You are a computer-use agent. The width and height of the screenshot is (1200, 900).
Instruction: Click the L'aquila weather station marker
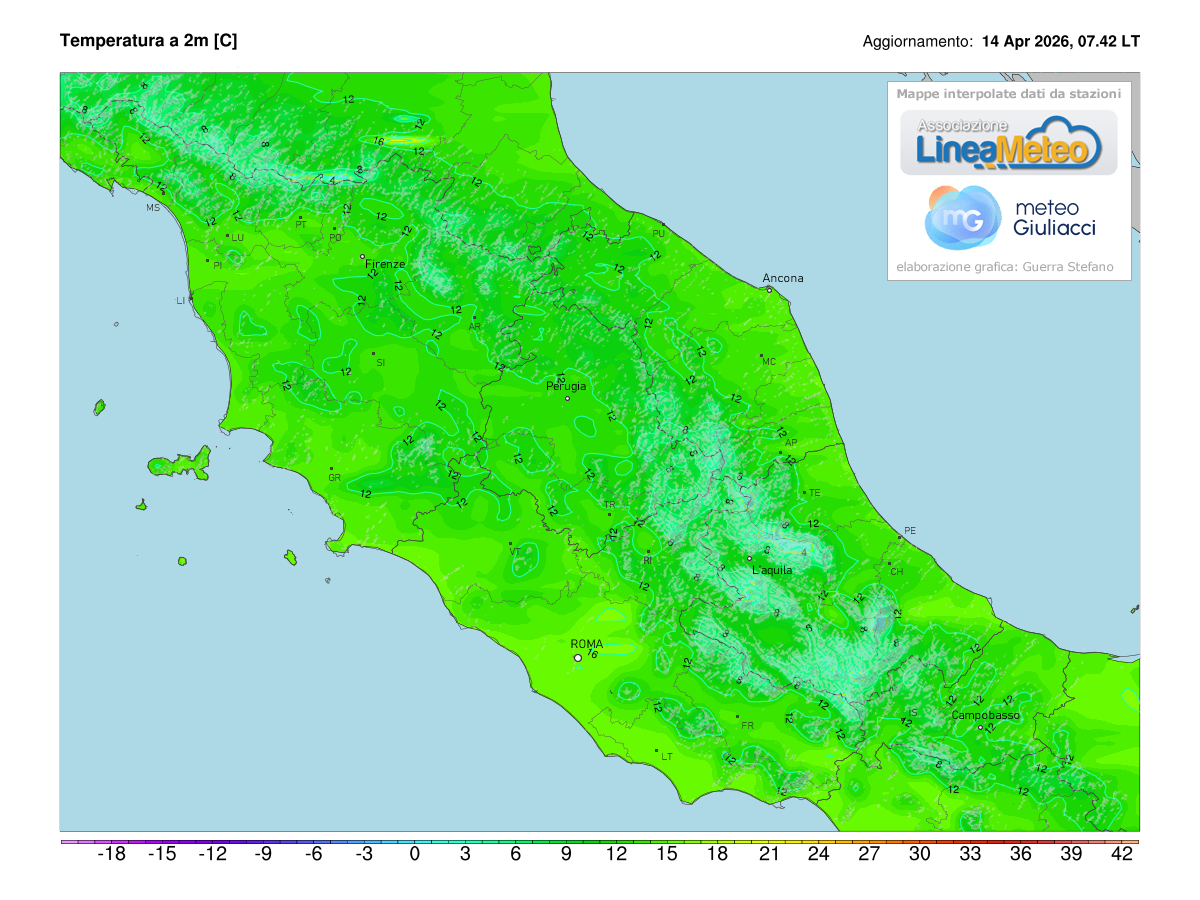[749, 557]
